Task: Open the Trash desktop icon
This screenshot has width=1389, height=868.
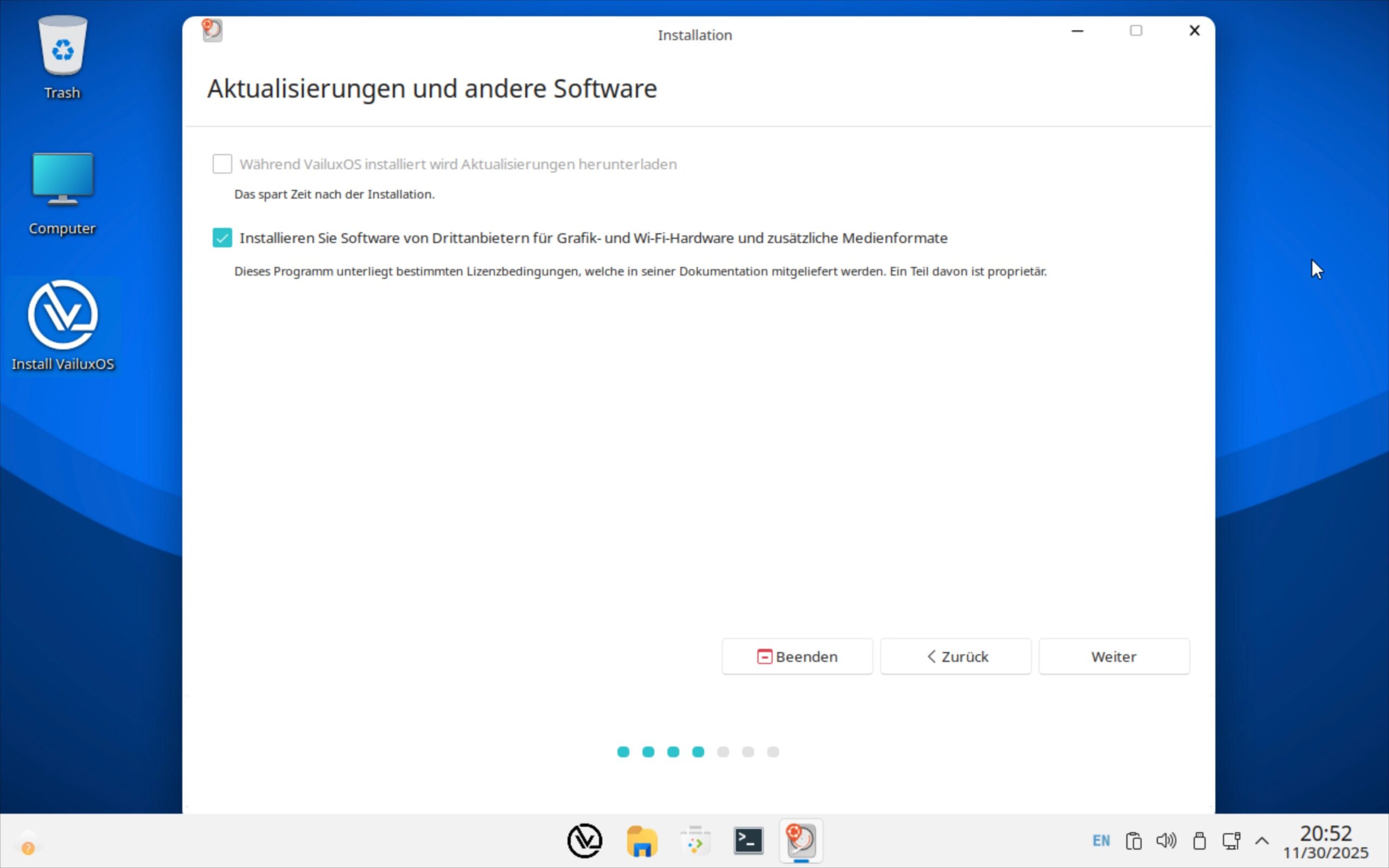Action: click(62, 49)
